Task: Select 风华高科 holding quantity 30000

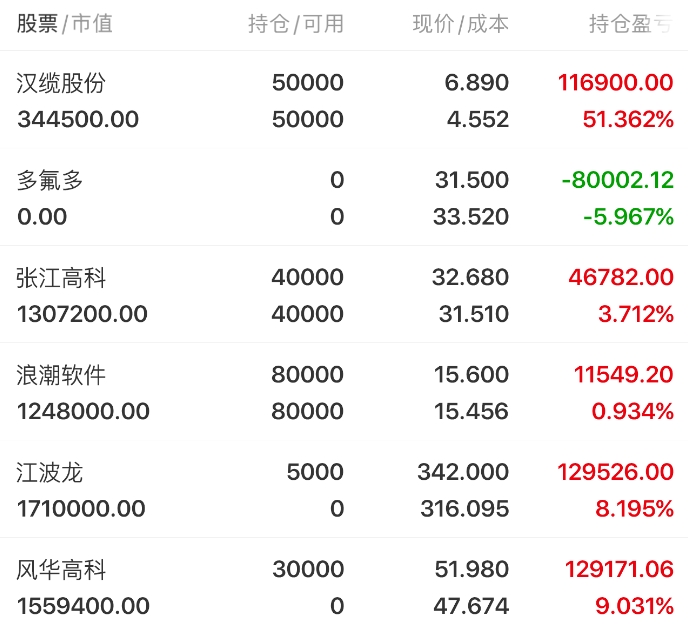Action: pyautogui.click(x=308, y=570)
